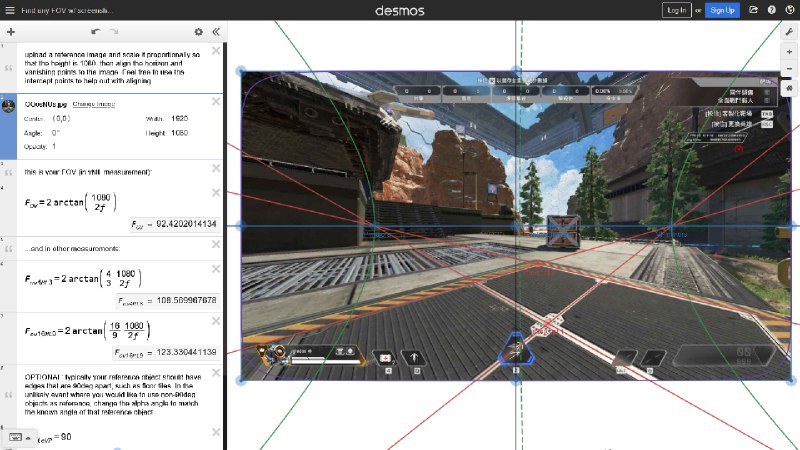Viewport: 800px width, 450px height.
Task: Open graph settings wrench
Action: point(789,33)
